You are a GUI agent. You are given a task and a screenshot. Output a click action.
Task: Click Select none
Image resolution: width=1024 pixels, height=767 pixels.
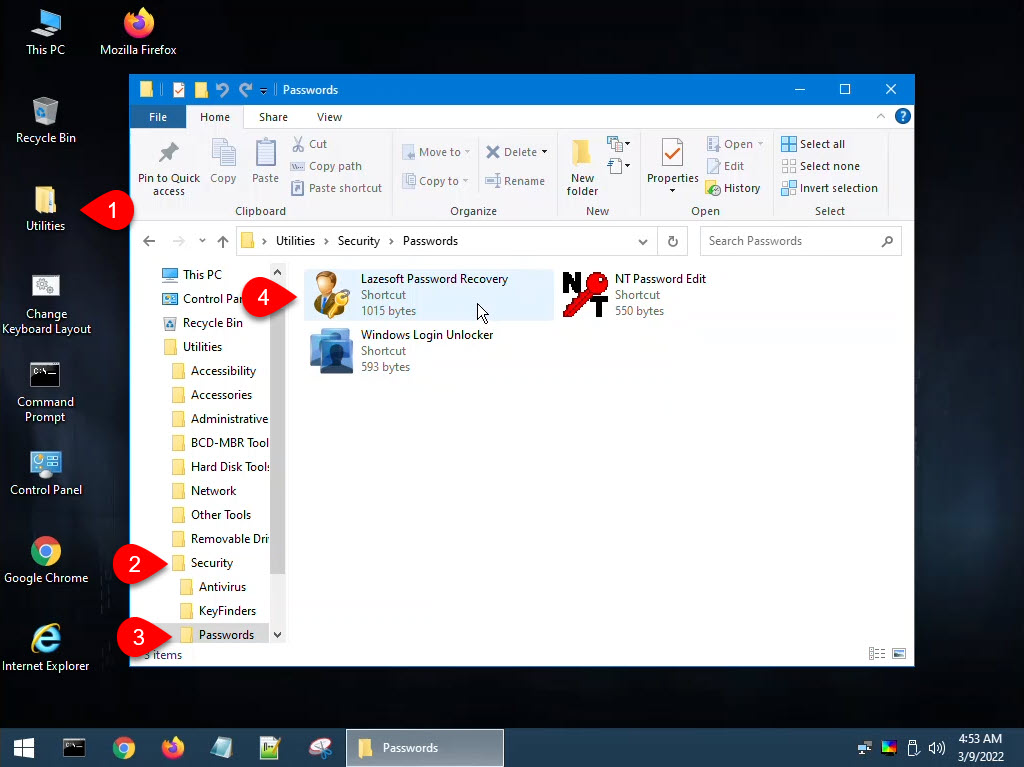[820, 166]
